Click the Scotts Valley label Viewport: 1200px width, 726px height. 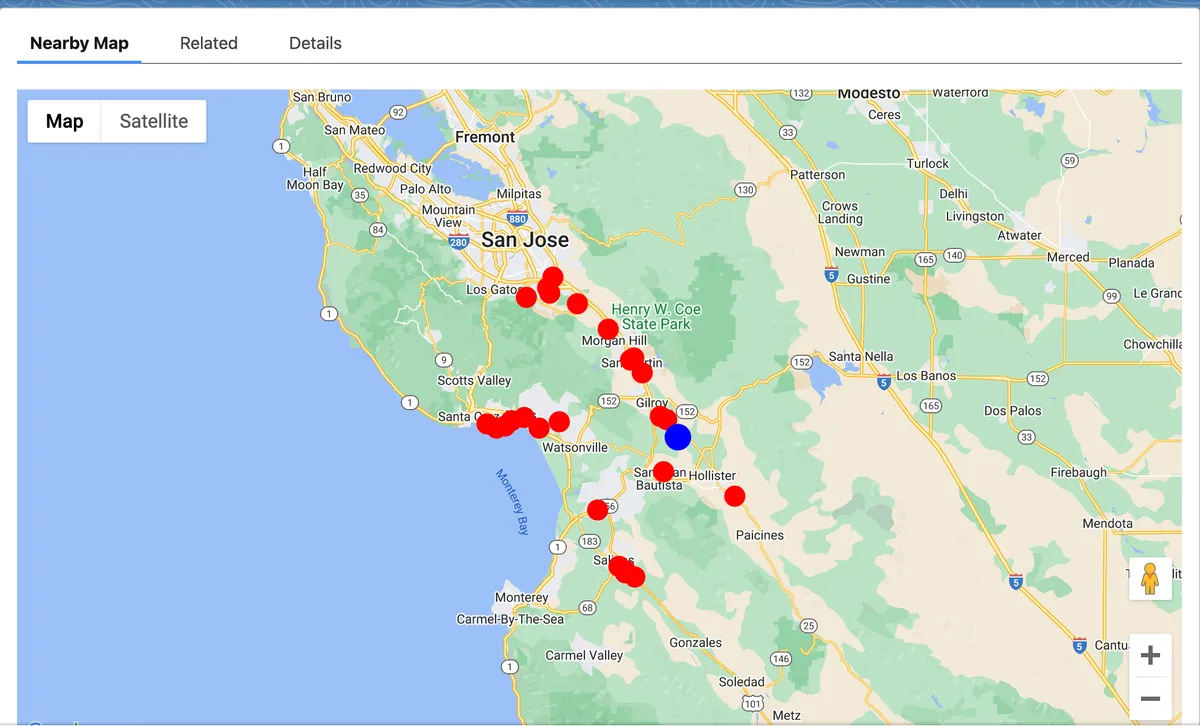click(474, 381)
